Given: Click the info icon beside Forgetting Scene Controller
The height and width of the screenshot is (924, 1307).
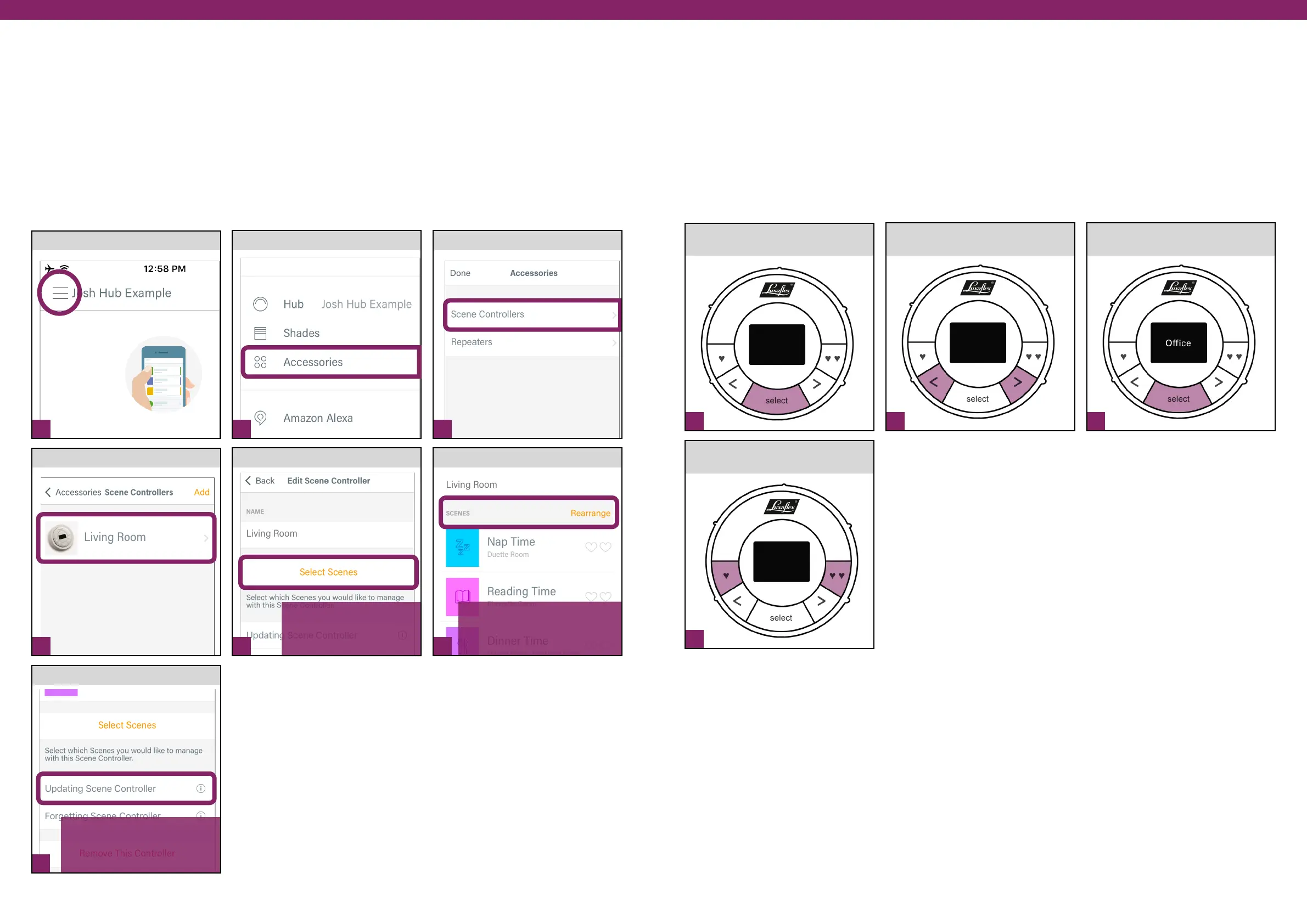Looking at the screenshot, I should point(201,816).
